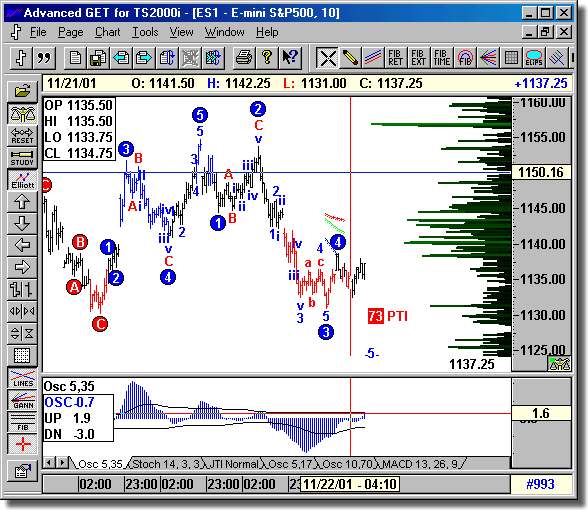
Task: Toggle the balance scales sidebar button
Action: [x=22, y=113]
